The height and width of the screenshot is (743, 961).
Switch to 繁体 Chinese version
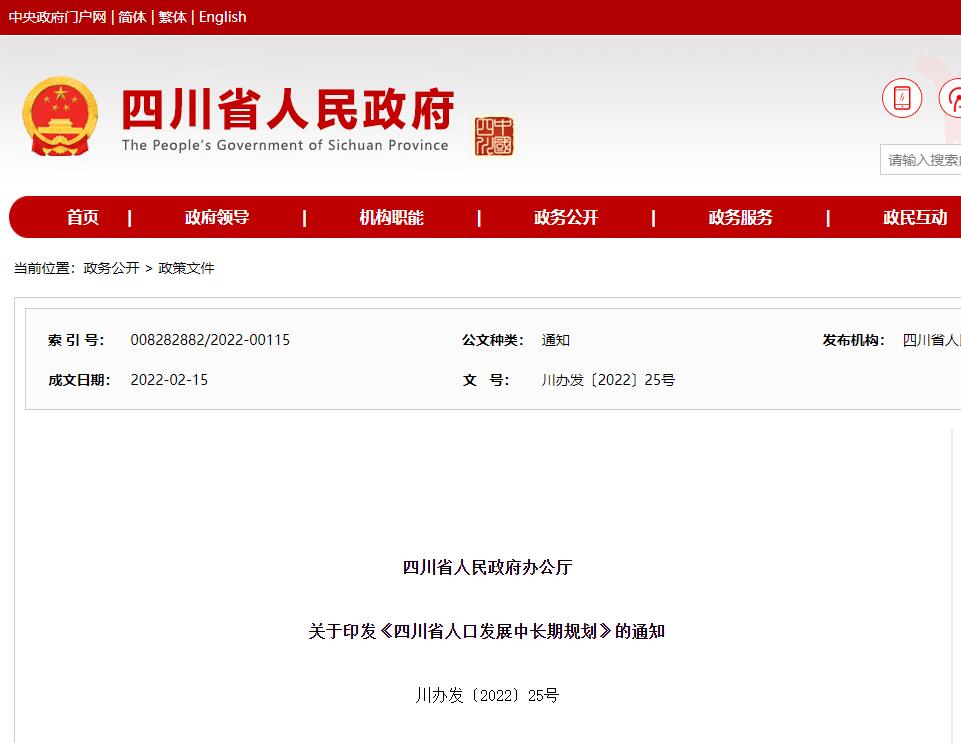pos(172,17)
